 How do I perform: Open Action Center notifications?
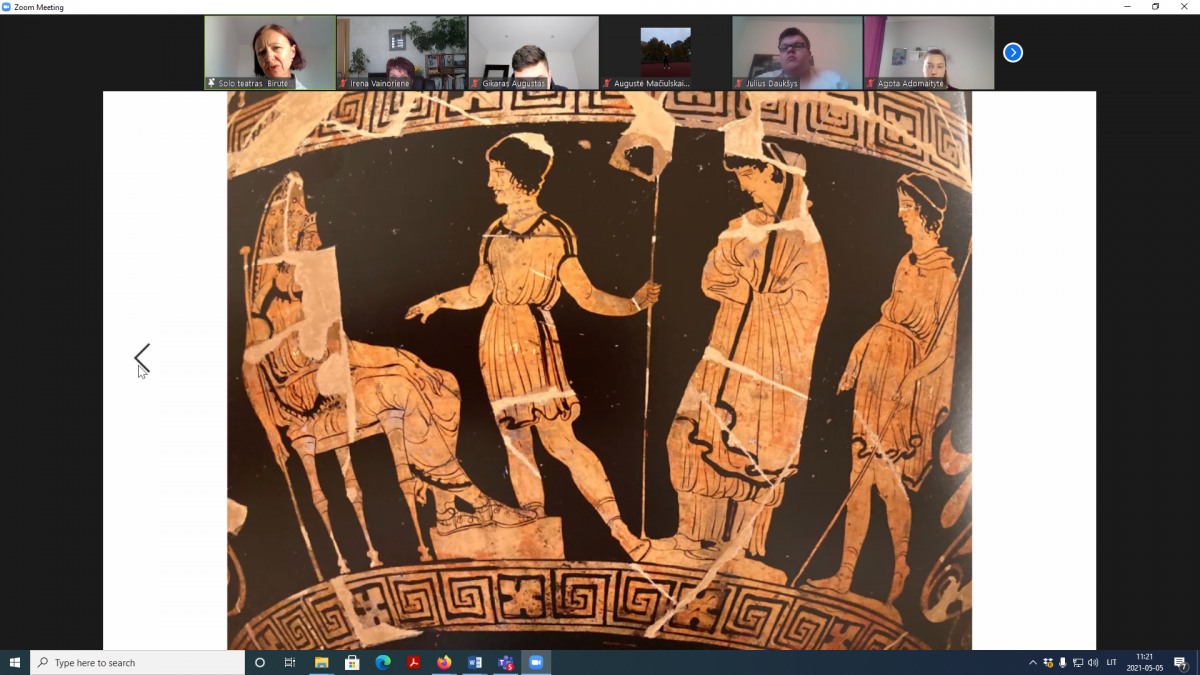1181,662
